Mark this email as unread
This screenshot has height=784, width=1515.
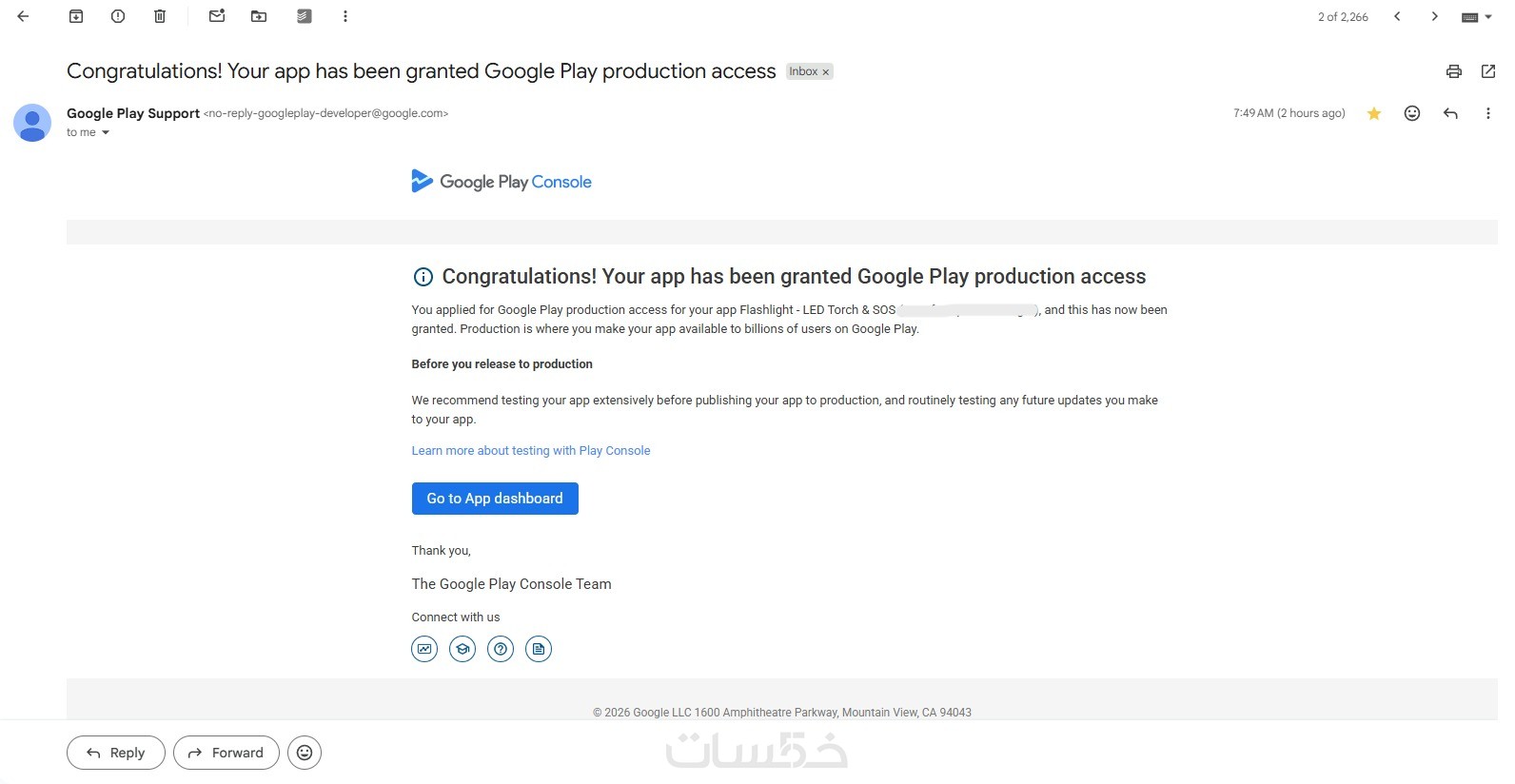point(217,16)
